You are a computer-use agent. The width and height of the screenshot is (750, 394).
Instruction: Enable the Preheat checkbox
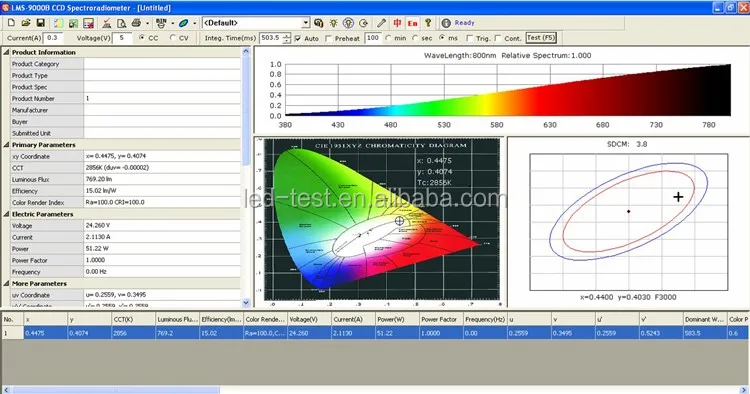tap(328, 38)
